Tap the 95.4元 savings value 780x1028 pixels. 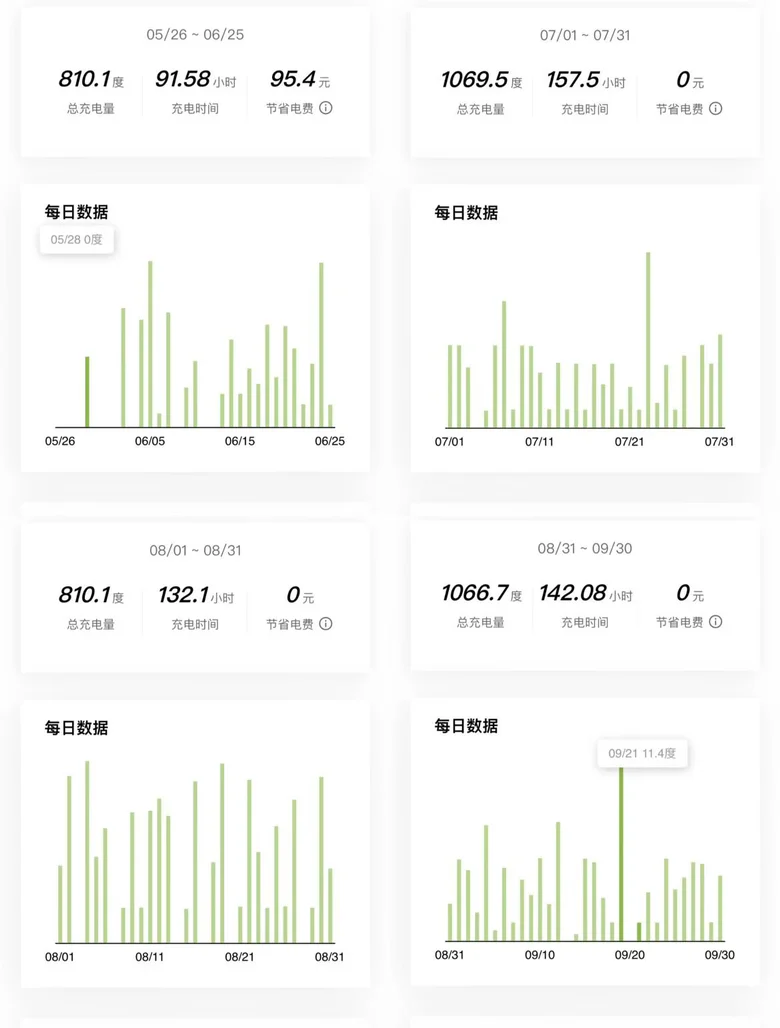point(290,80)
